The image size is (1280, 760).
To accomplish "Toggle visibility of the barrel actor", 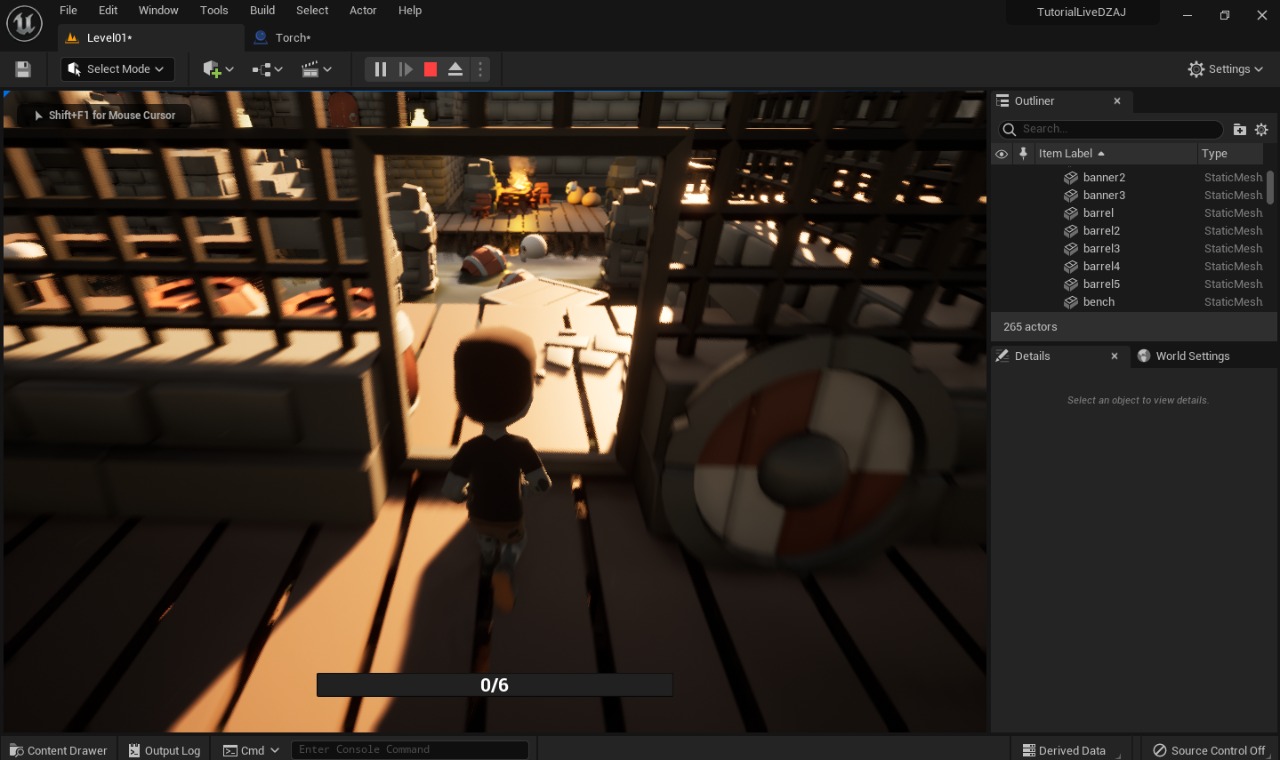I will [1001, 212].
